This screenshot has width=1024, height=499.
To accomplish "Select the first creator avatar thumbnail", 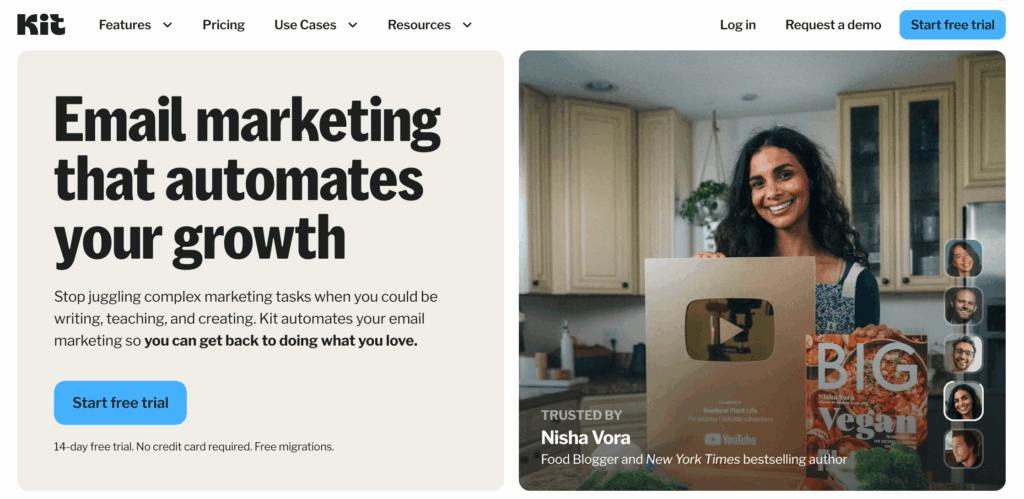I will [x=963, y=258].
